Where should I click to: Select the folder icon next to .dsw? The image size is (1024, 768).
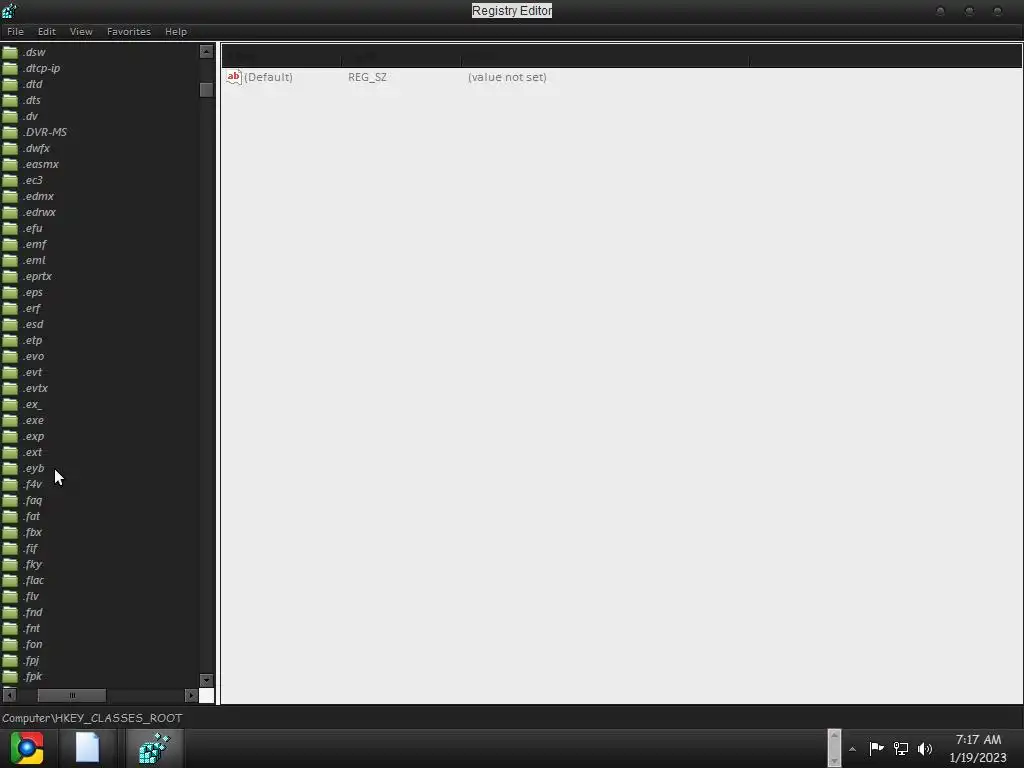click(x=10, y=52)
